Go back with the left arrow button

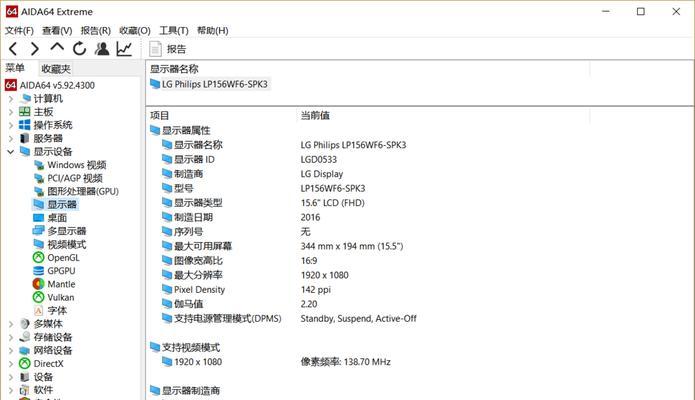pos(13,49)
